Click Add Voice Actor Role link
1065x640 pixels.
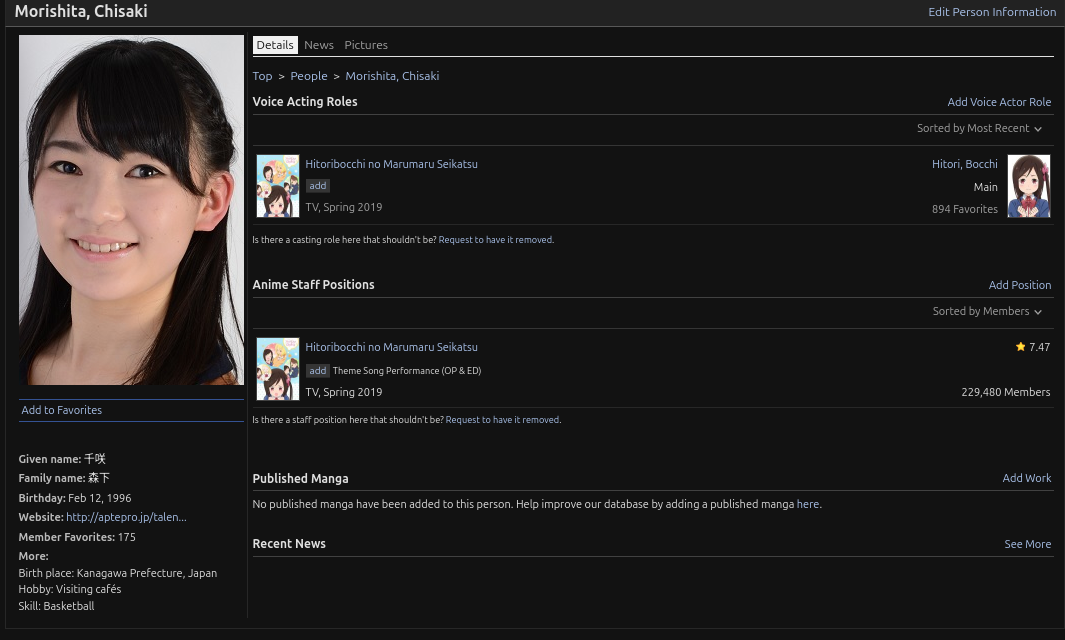[999, 102]
